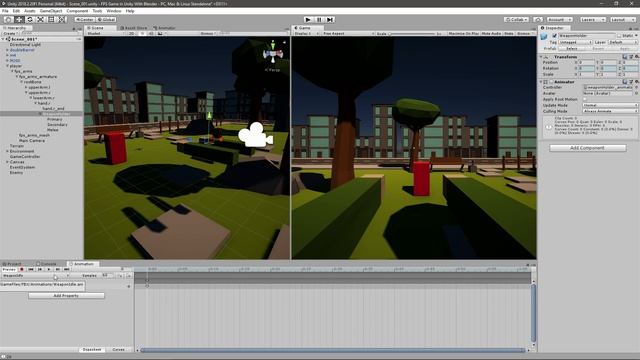This screenshot has height=360, width=640.
Task: Toggle the Animator component enabled checkbox
Action: pos(551,82)
